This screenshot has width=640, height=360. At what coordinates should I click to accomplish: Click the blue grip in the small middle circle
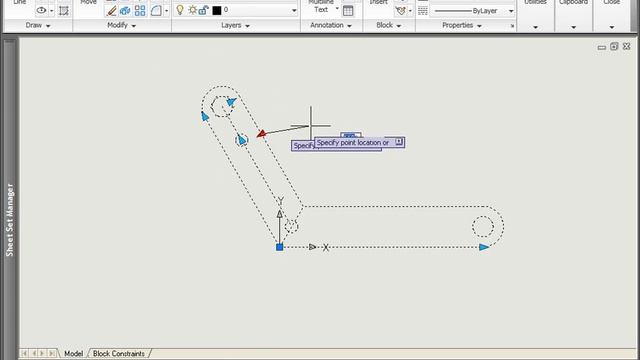[x=242, y=140]
